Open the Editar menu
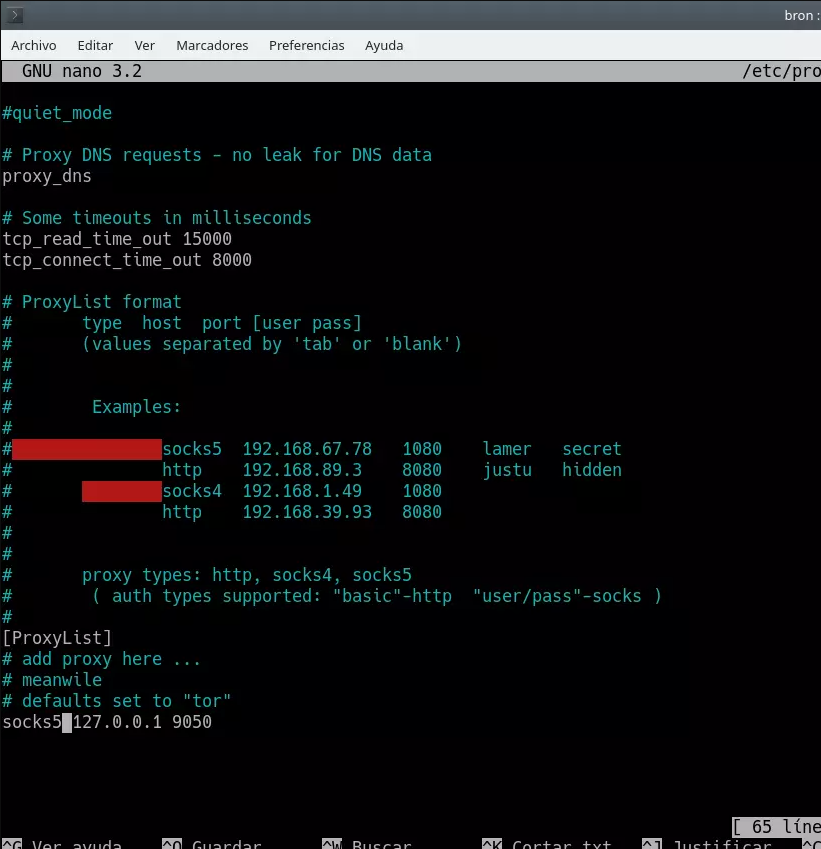 95,45
